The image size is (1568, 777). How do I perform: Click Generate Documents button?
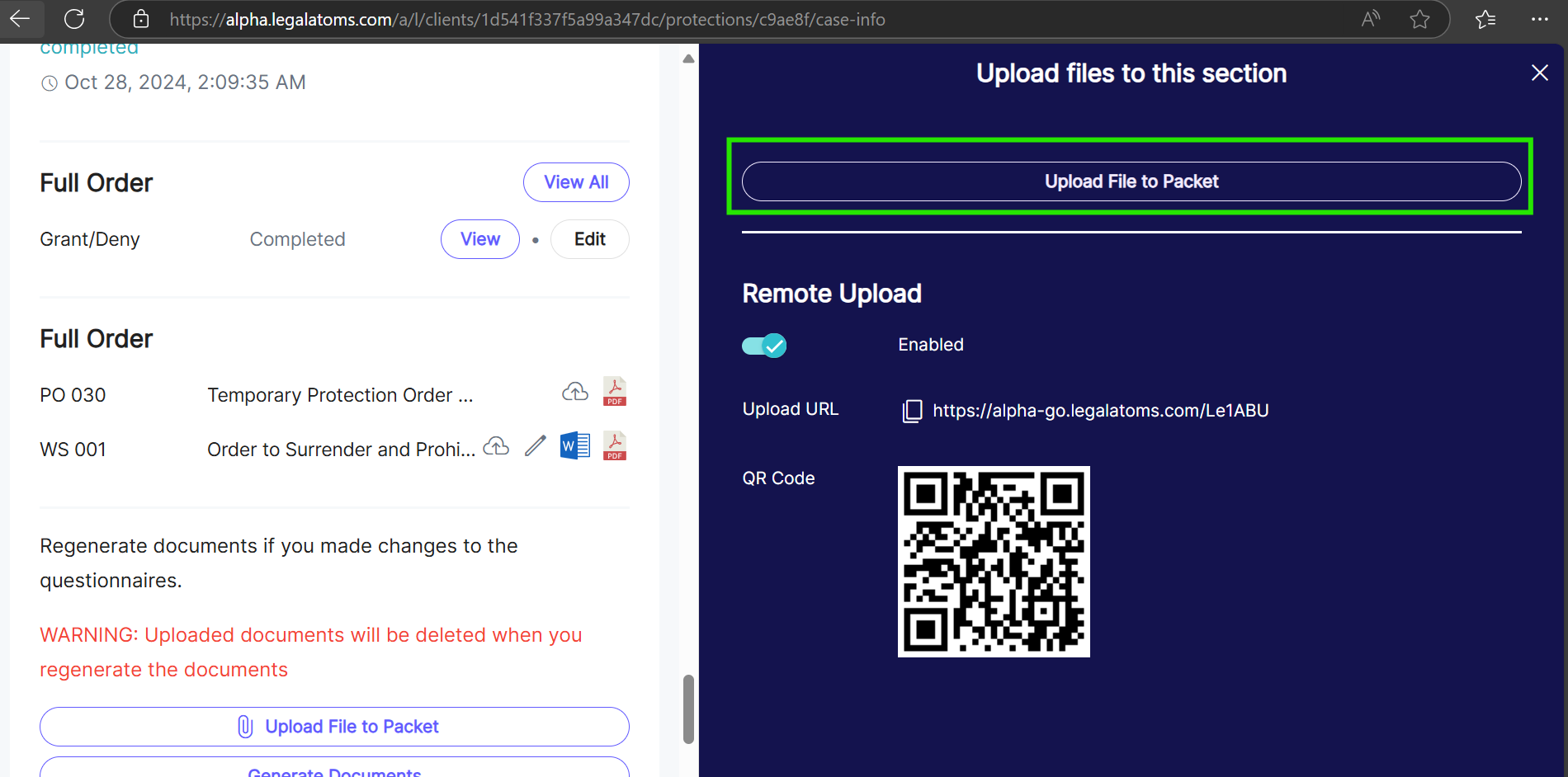334,767
